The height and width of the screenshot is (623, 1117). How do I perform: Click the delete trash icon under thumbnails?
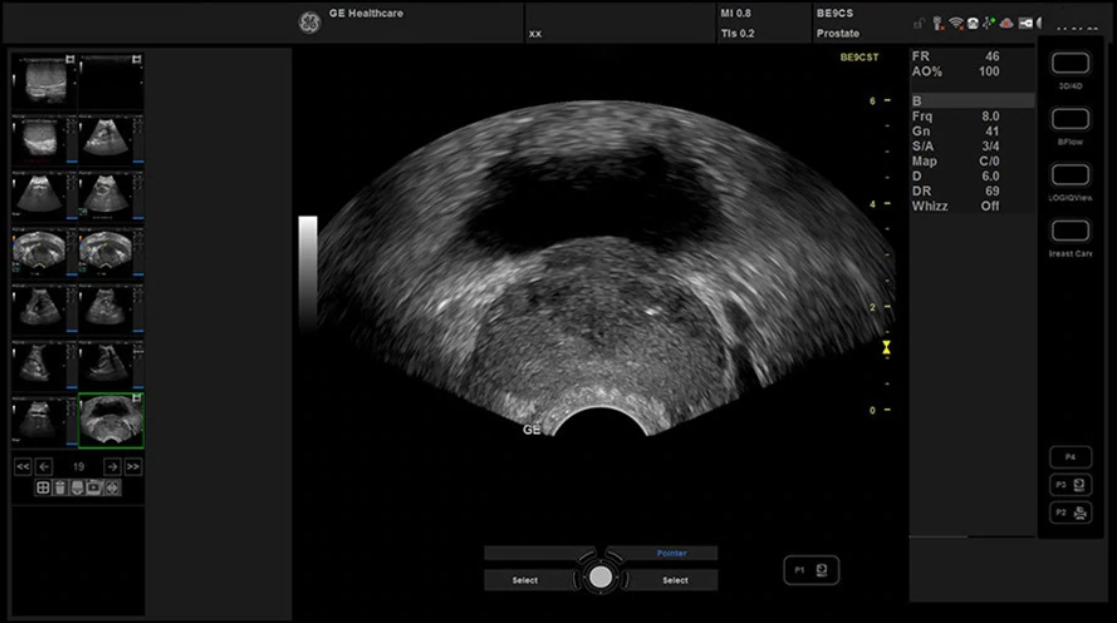pos(60,488)
